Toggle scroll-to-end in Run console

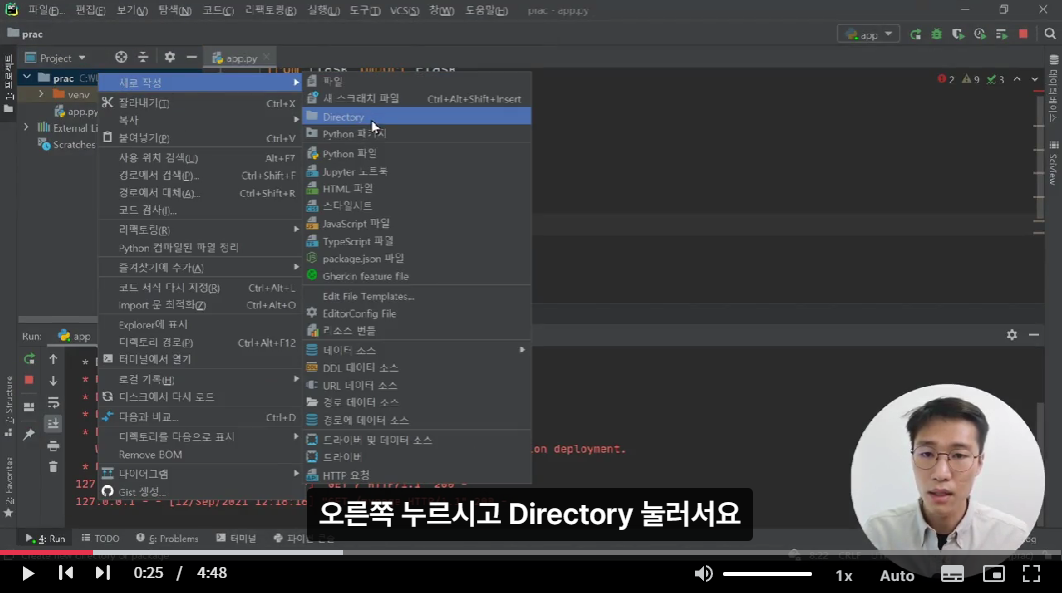point(54,424)
